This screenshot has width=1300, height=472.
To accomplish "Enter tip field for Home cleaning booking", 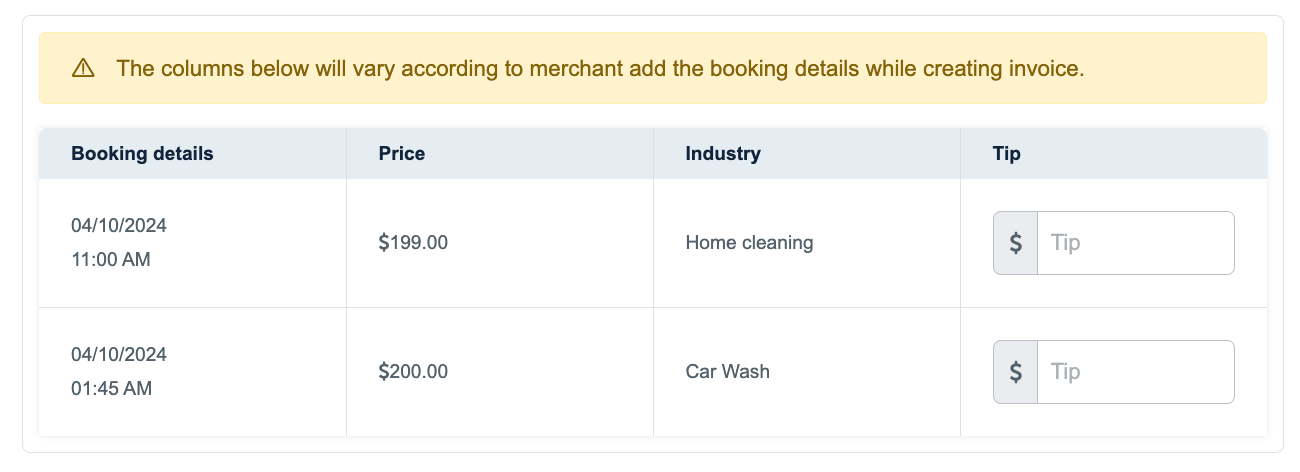I will (x=1135, y=243).
